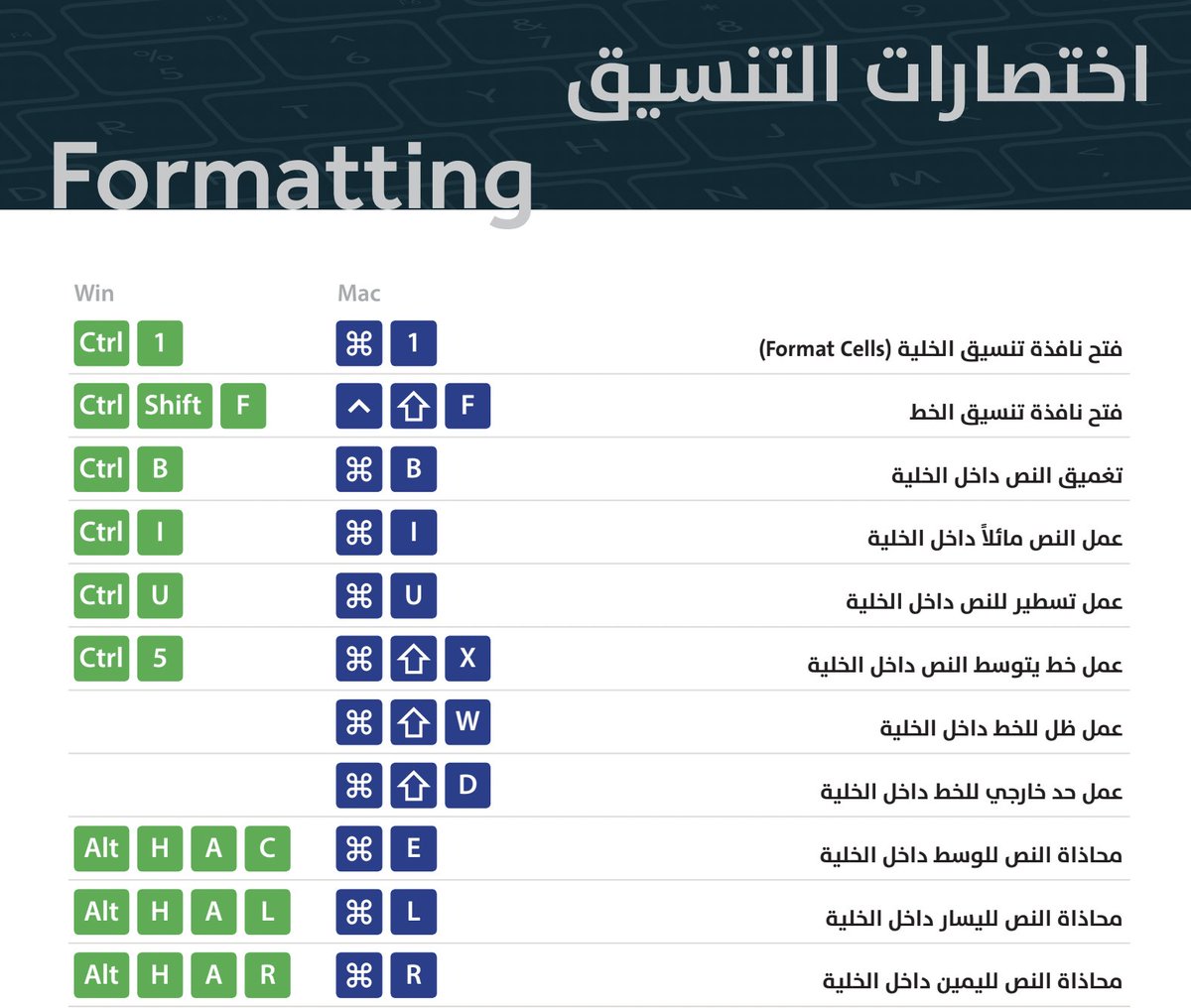
Task: Click the blue U key icon
Action: [414, 595]
